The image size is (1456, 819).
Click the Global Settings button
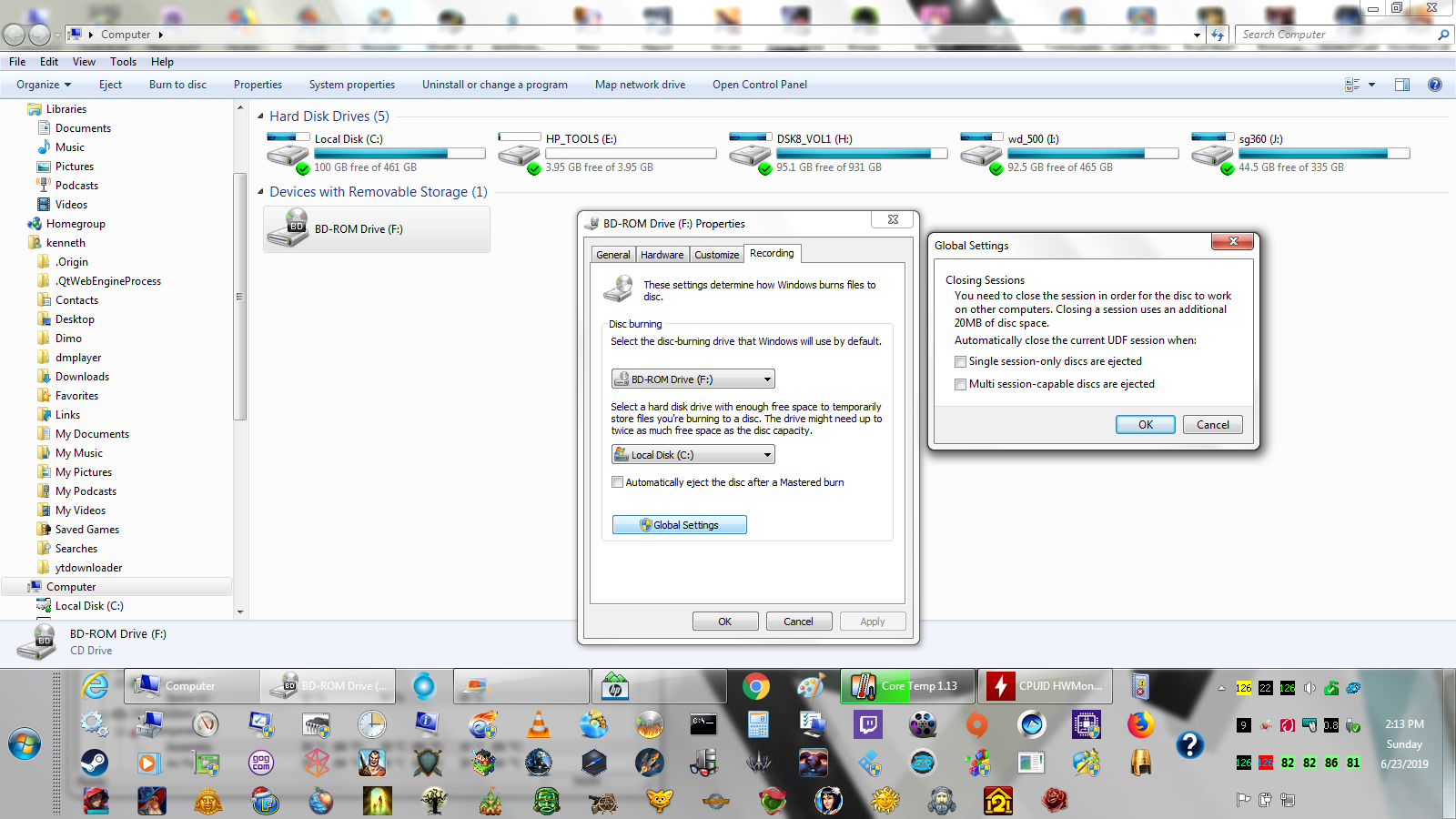coord(680,525)
